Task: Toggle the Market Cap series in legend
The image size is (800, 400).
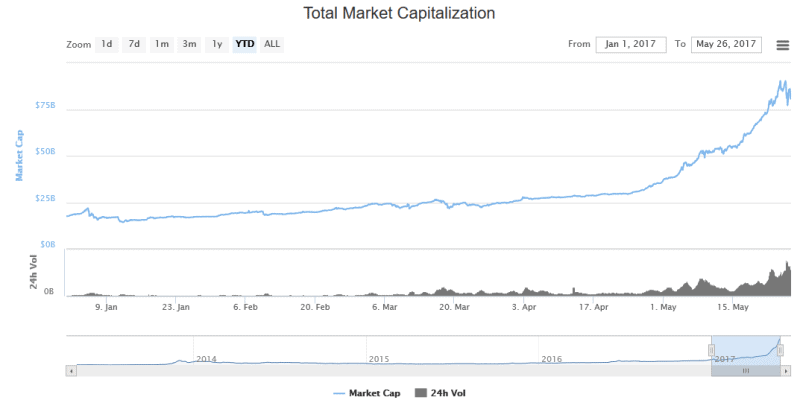Action: (x=367, y=393)
